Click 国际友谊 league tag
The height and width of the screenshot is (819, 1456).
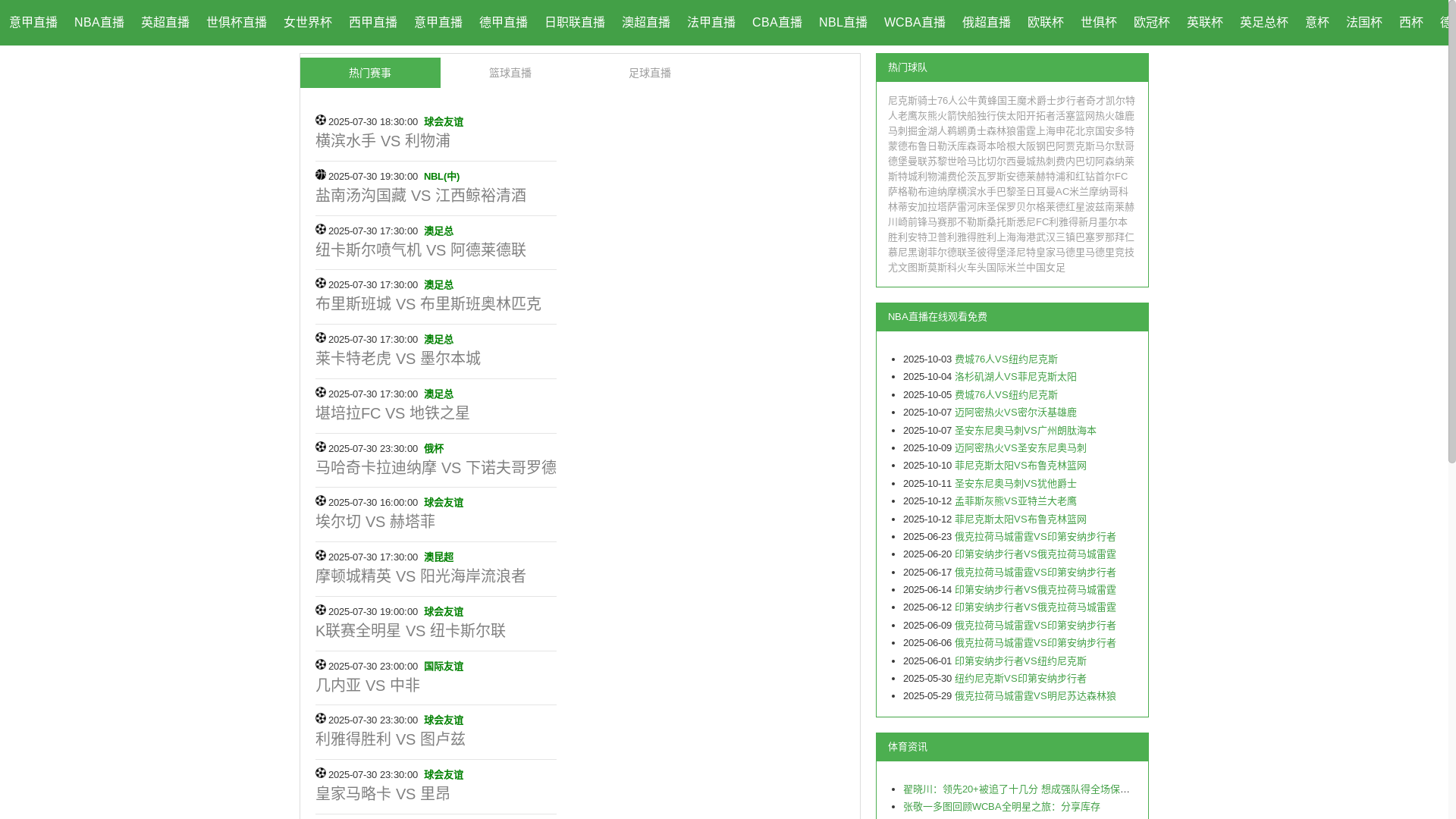444,667
